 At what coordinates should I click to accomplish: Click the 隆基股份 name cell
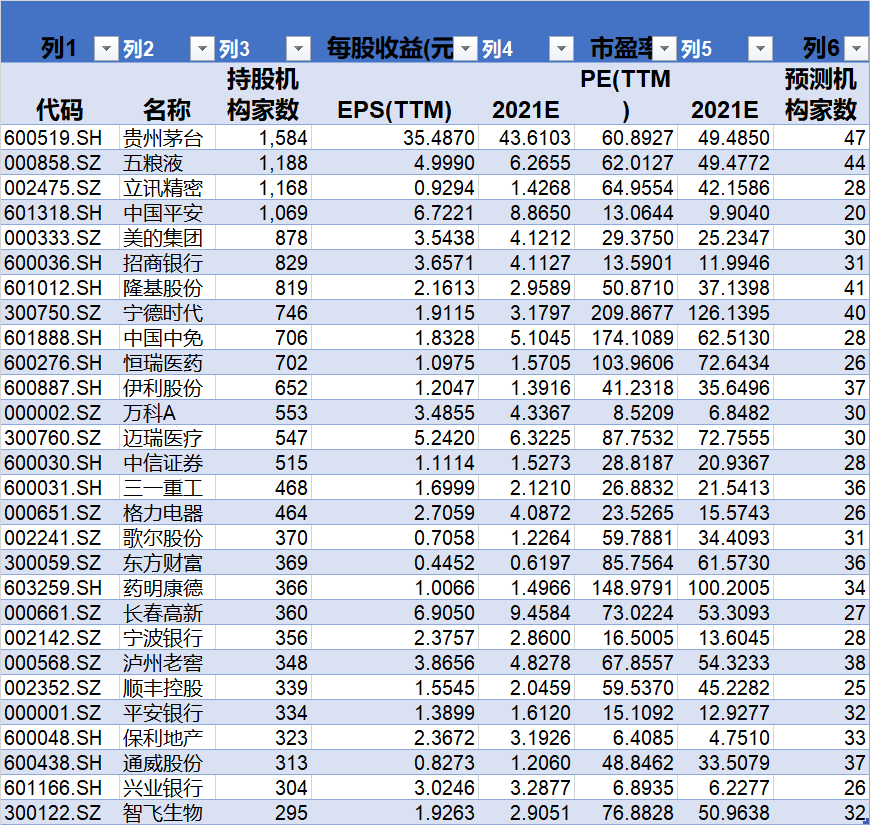coord(167,288)
